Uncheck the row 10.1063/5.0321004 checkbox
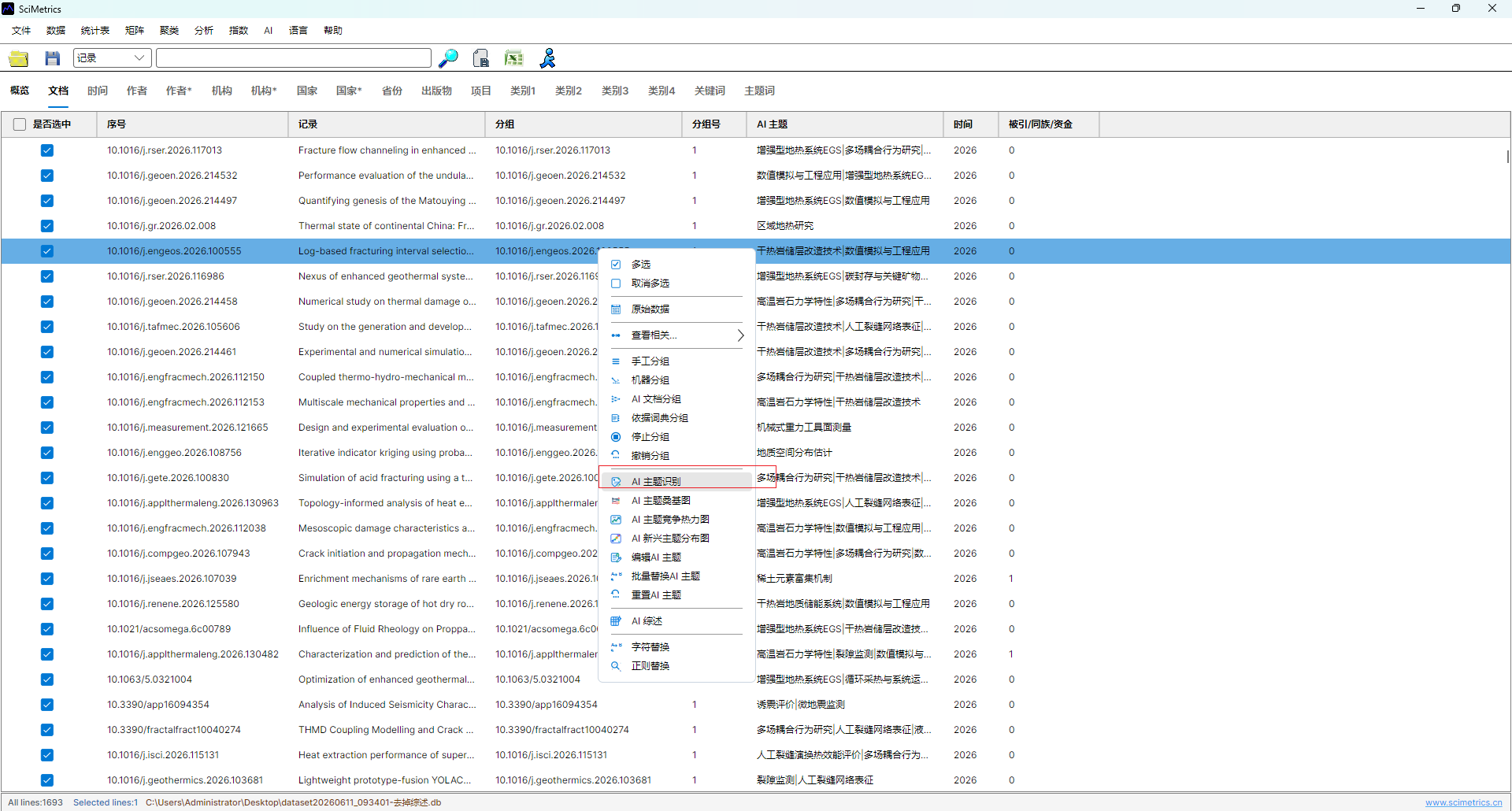 click(47, 680)
